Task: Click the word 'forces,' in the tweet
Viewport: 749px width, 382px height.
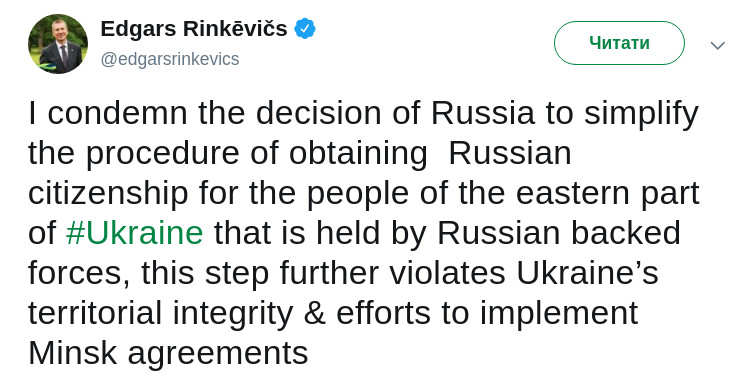Action: [x=79, y=274]
